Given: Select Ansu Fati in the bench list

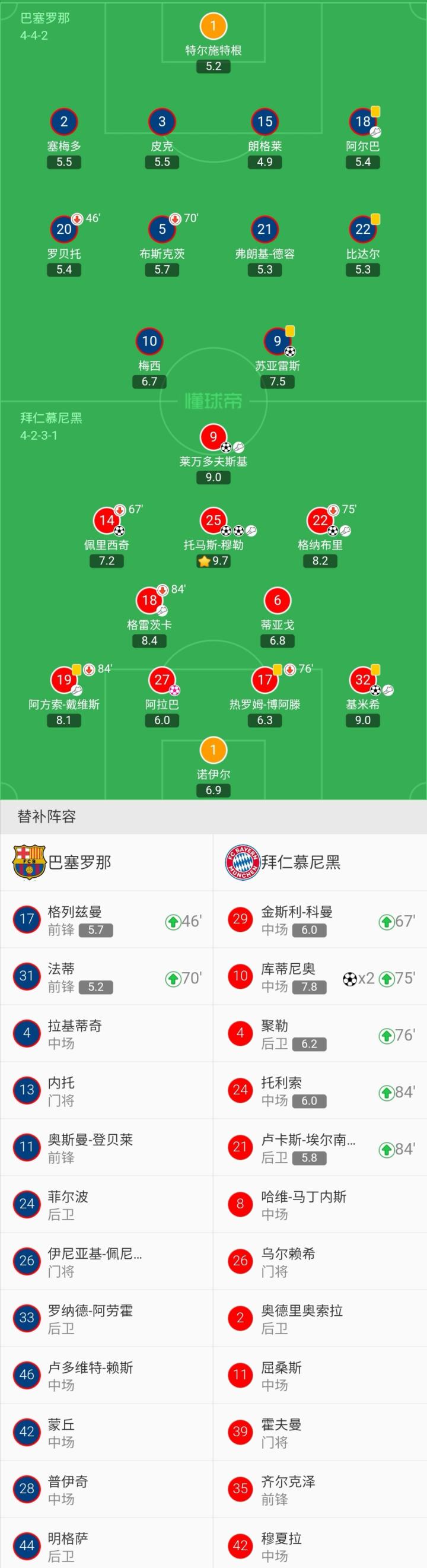Looking at the screenshot, I should (106, 977).
